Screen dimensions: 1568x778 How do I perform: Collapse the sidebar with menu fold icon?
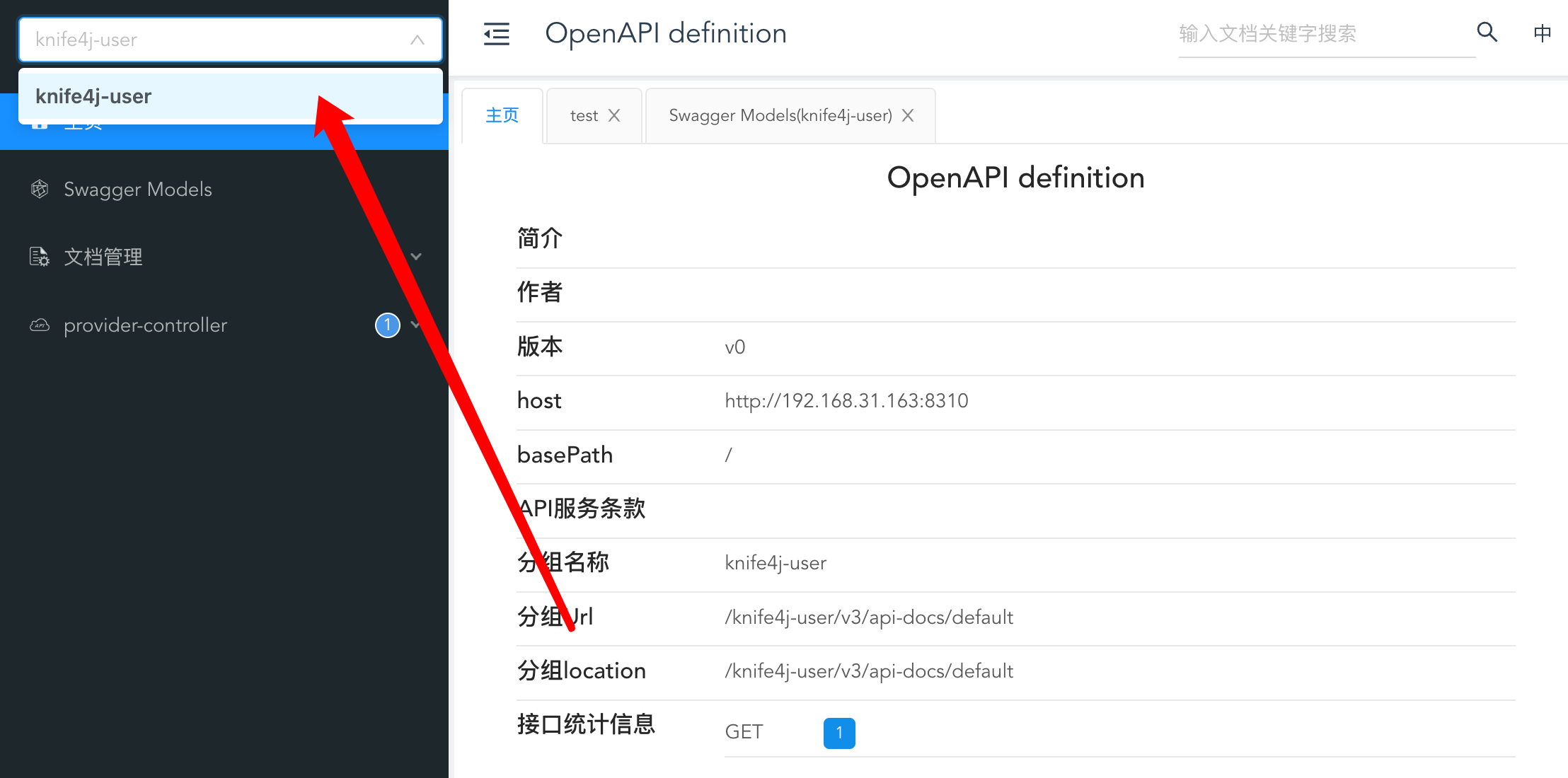pyautogui.click(x=496, y=34)
